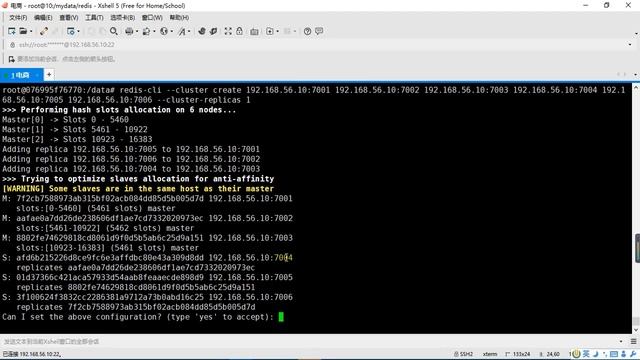Open the compose bar hamburger menu icon
Viewport: 640px width, 360px height.
pos(633,341)
